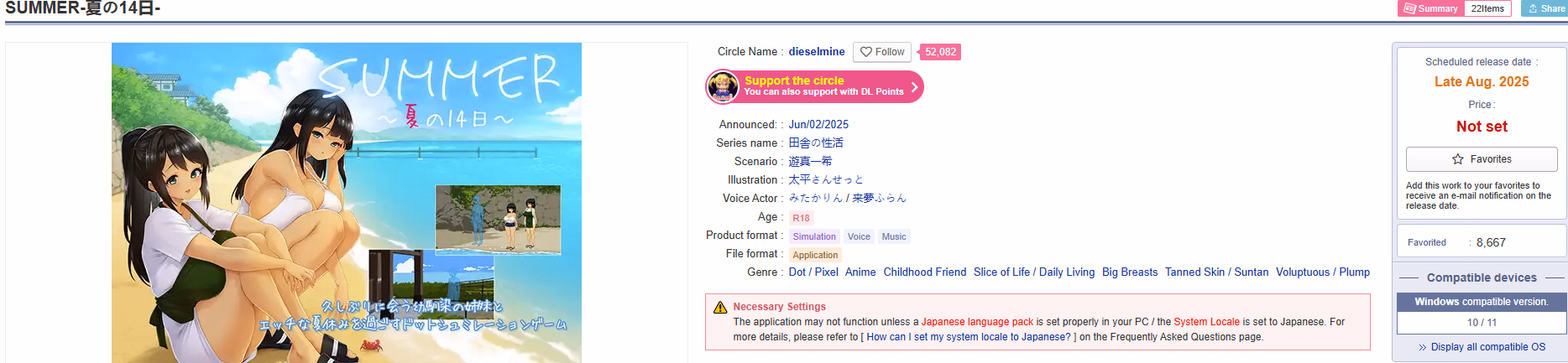Open the Tanned Skin / Suntan genre

pos(1216,272)
